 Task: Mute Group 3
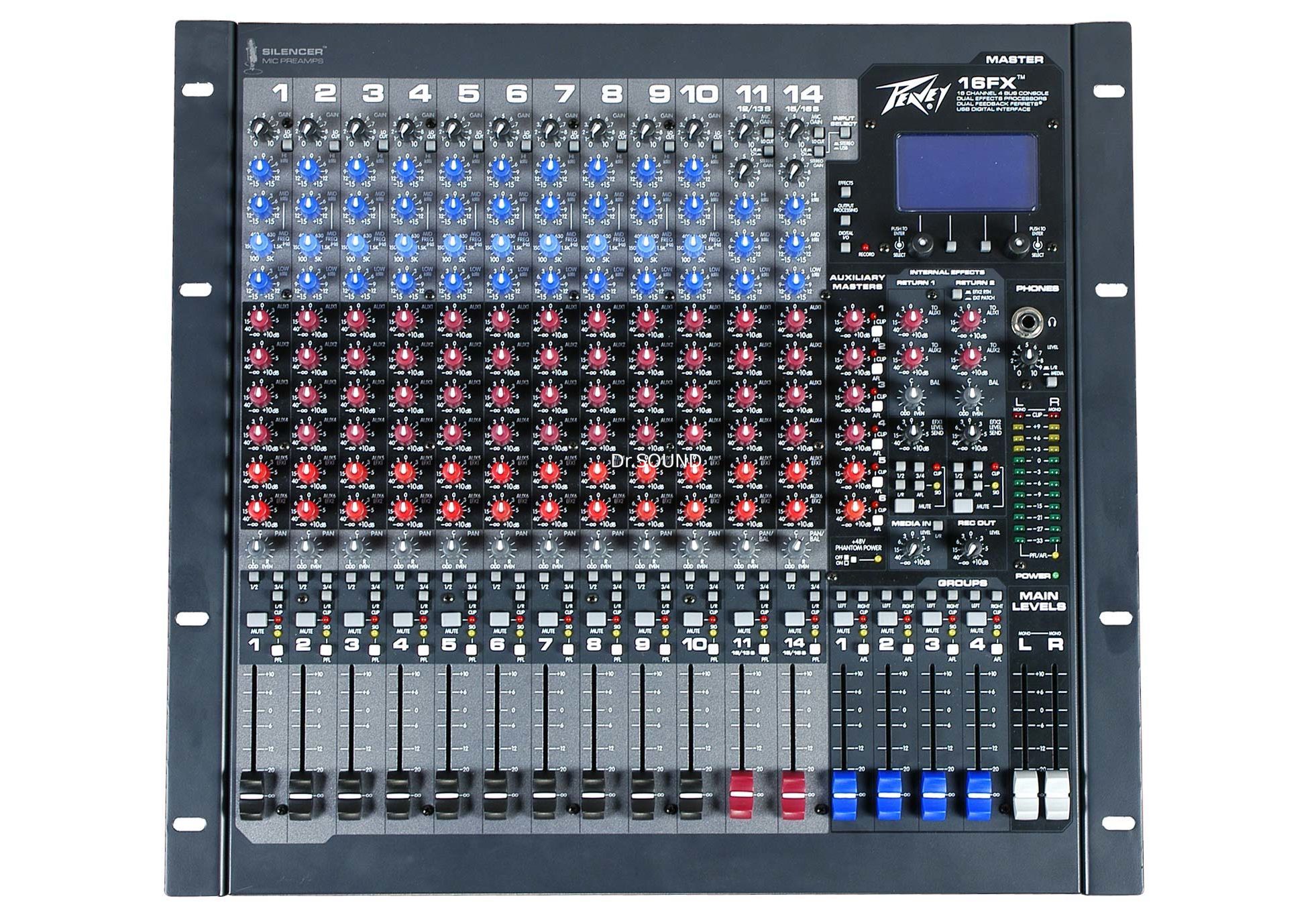(932, 619)
